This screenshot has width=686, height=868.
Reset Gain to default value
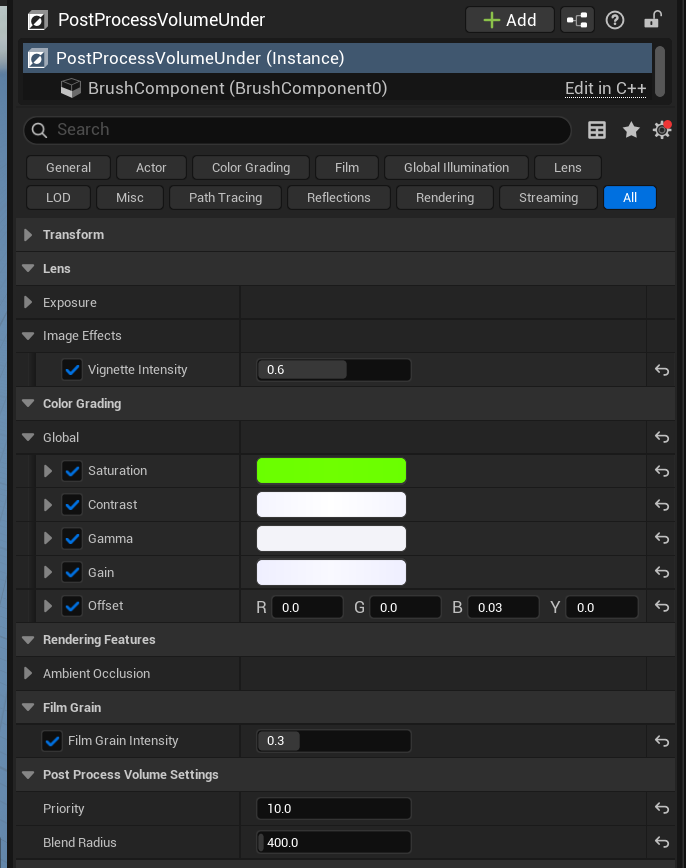[662, 572]
